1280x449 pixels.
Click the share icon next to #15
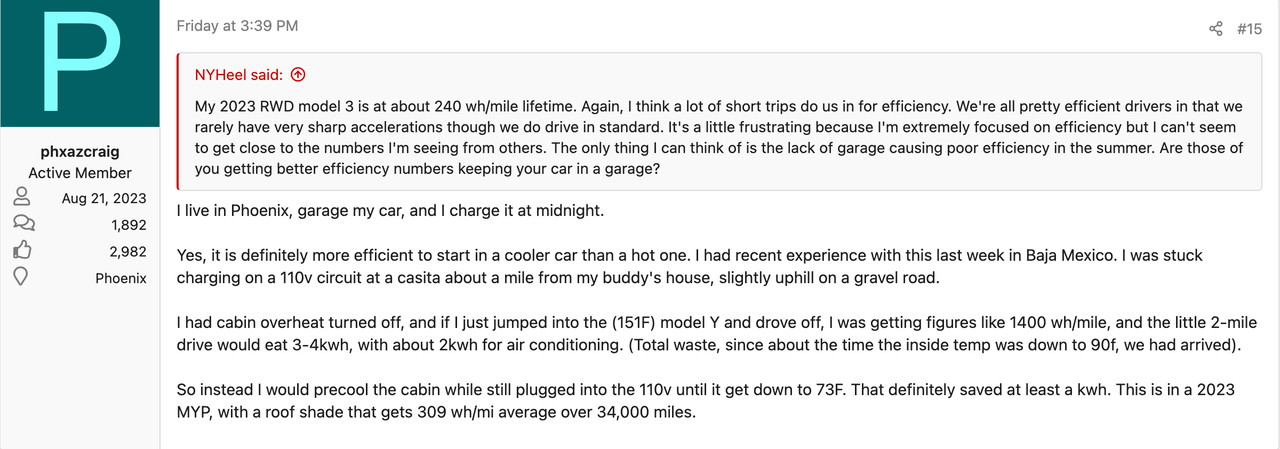[1216, 29]
